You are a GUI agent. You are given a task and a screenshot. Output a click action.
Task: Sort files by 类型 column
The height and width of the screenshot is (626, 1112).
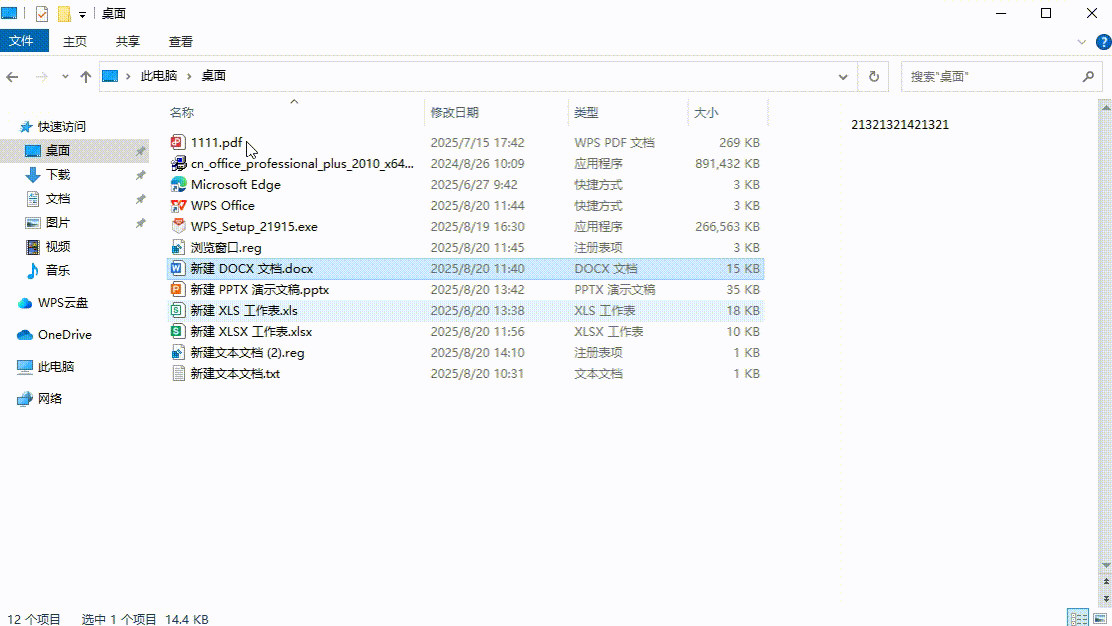pos(586,112)
